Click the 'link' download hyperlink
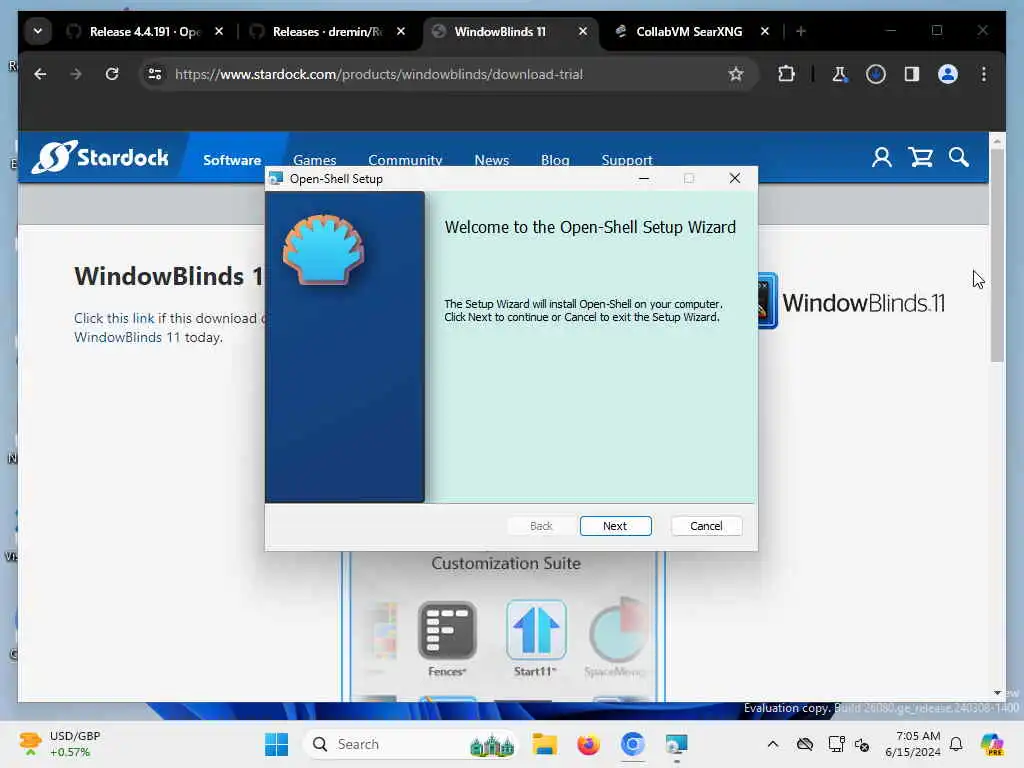The height and width of the screenshot is (768, 1024). [x=143, y=318]
